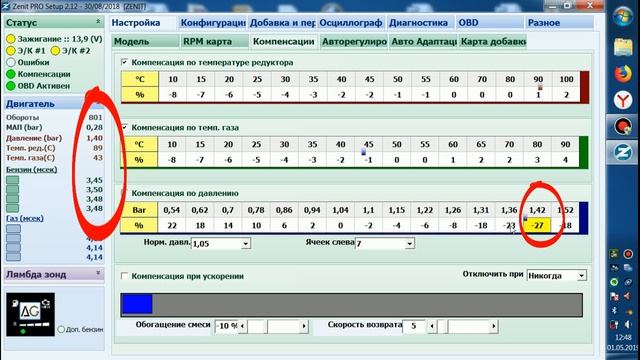Toggle Компенсация по температуре редуктора checkbox
This screenshot has height=360, width=640.
click(x=124, y=62)
